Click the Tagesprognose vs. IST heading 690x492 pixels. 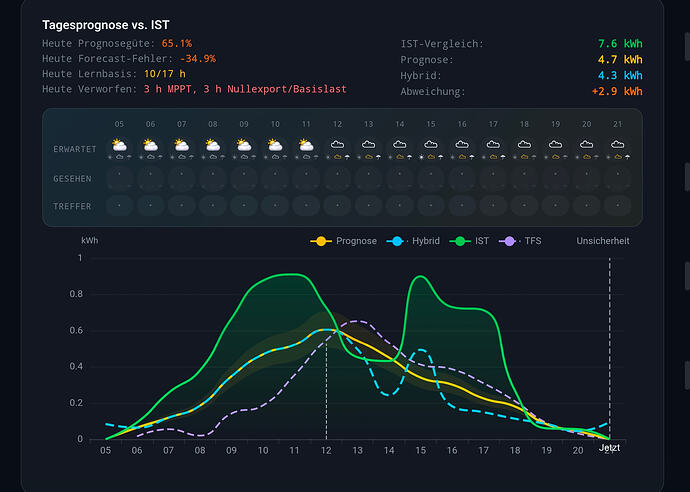click(106, 25)
